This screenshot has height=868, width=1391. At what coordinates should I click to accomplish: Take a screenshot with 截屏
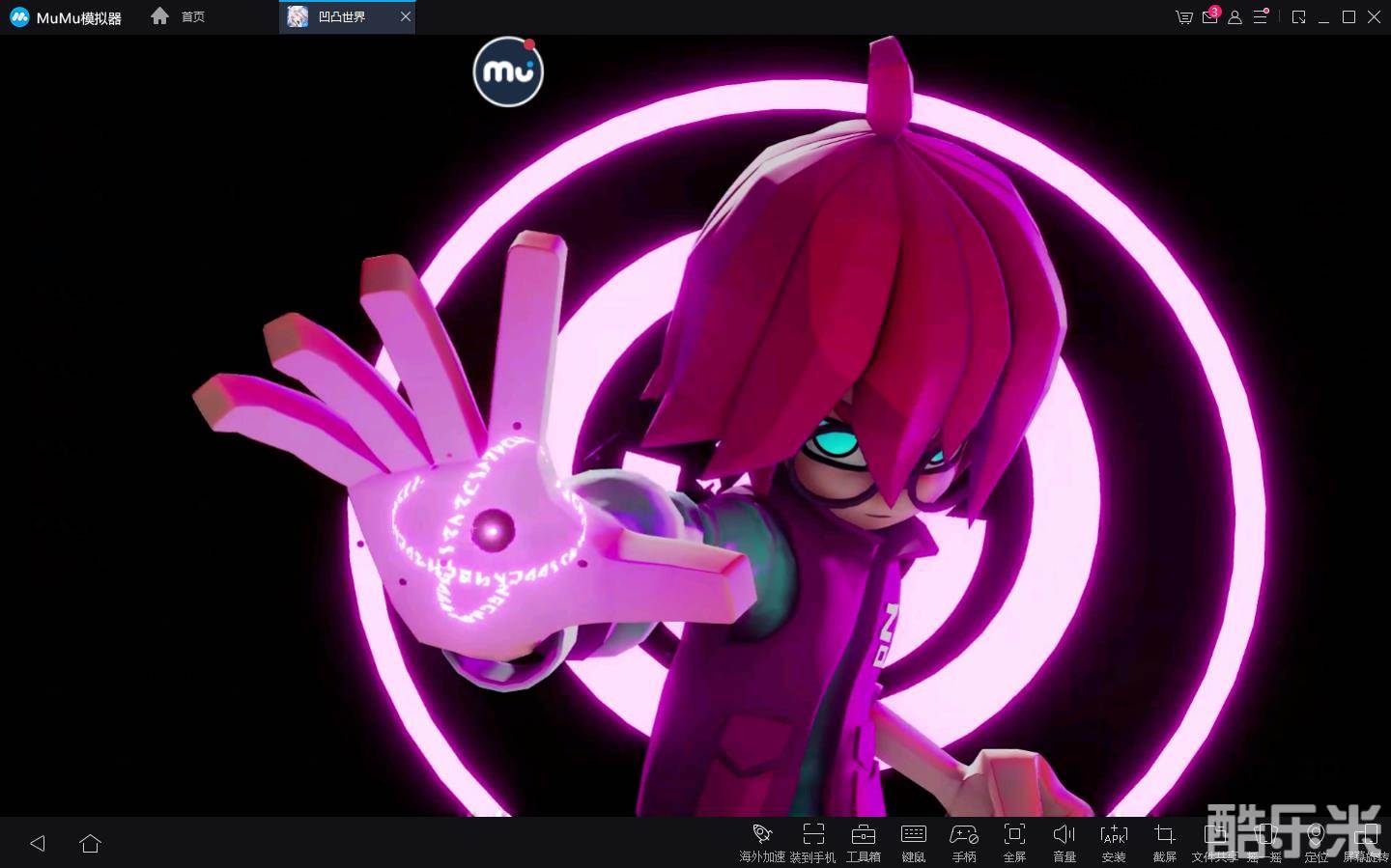(x=1165, y=842)
